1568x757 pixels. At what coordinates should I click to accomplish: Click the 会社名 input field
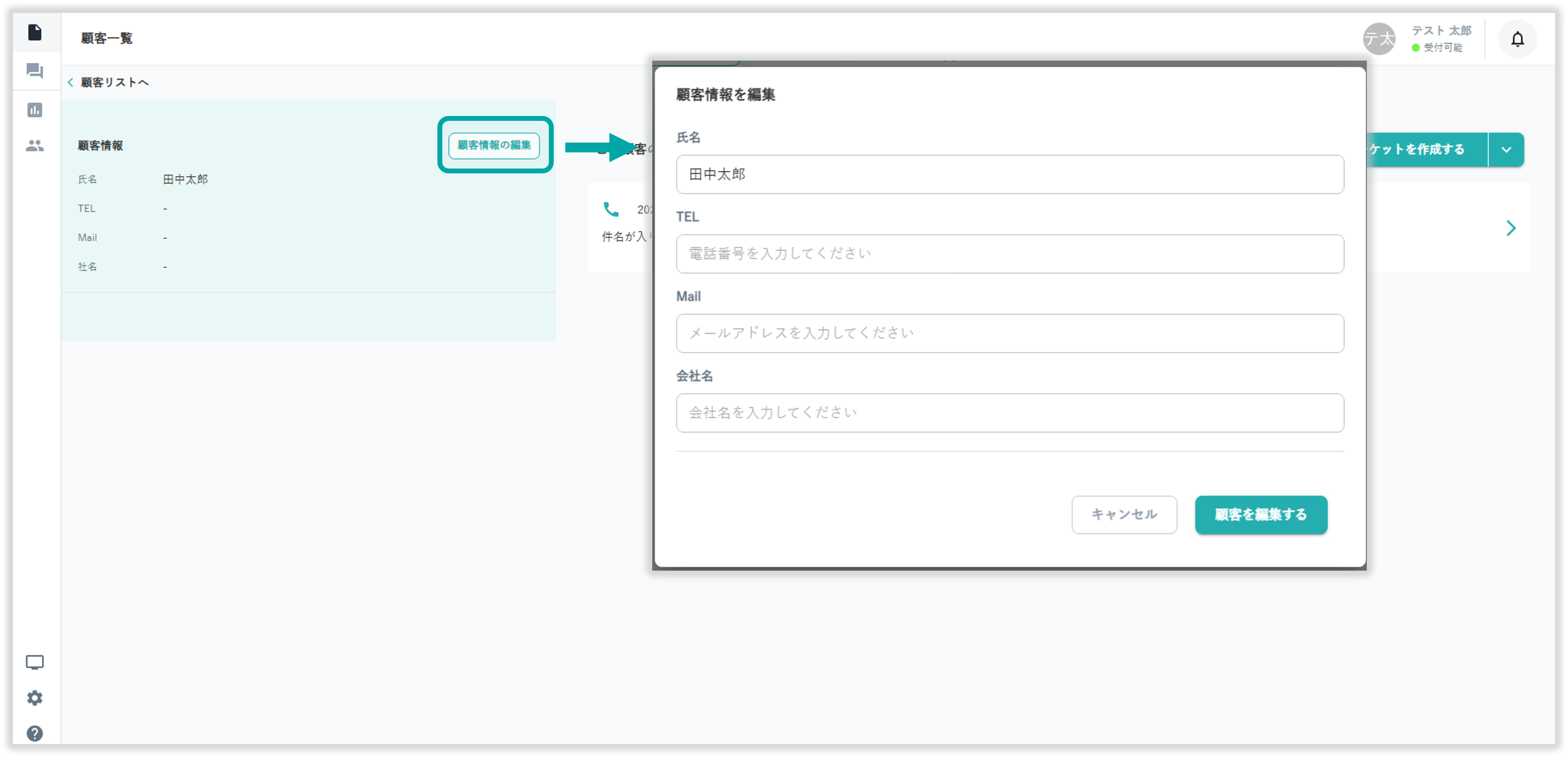[1009, 413]
